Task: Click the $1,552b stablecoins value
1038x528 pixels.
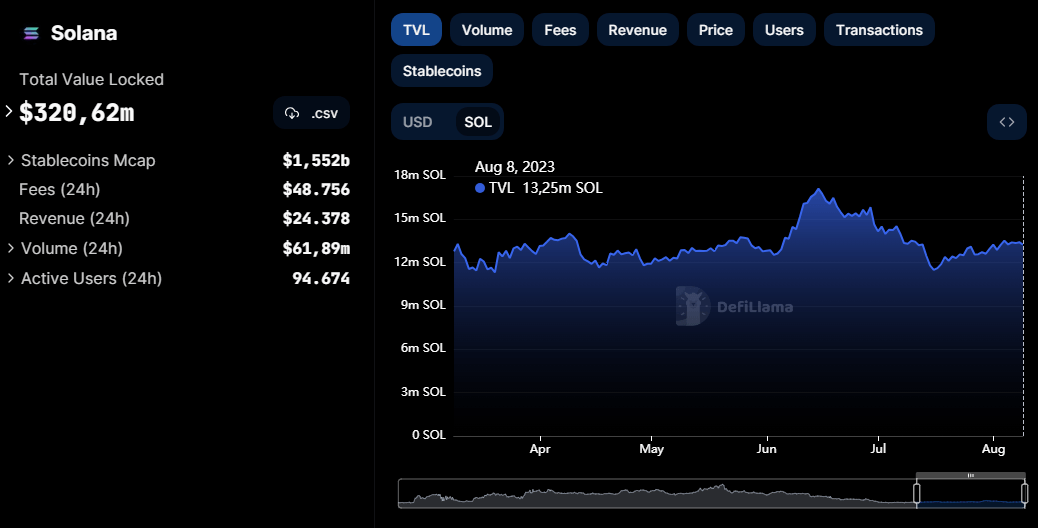Action: coord(316,160)
